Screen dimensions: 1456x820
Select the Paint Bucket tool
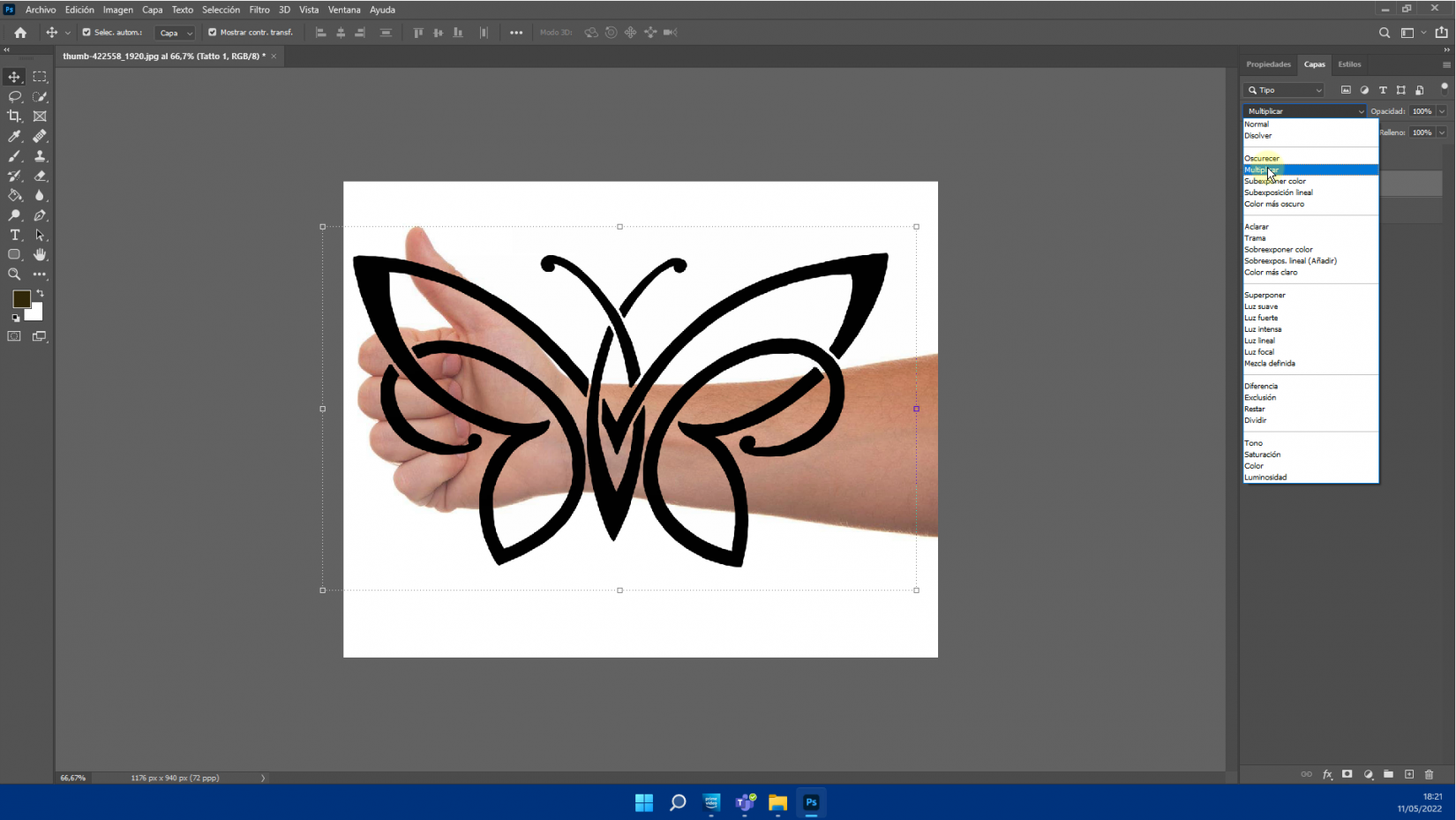click(x=15, y=195)
